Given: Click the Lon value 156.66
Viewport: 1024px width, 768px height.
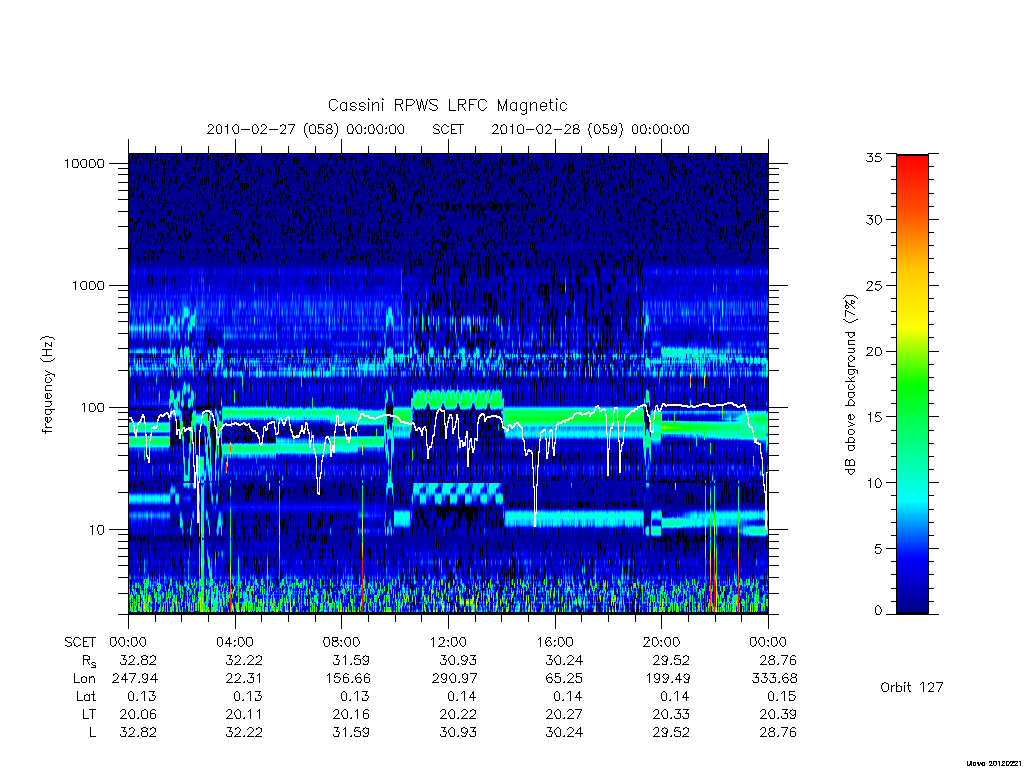Looking at the screenshot, I should [x=347, y=679].
